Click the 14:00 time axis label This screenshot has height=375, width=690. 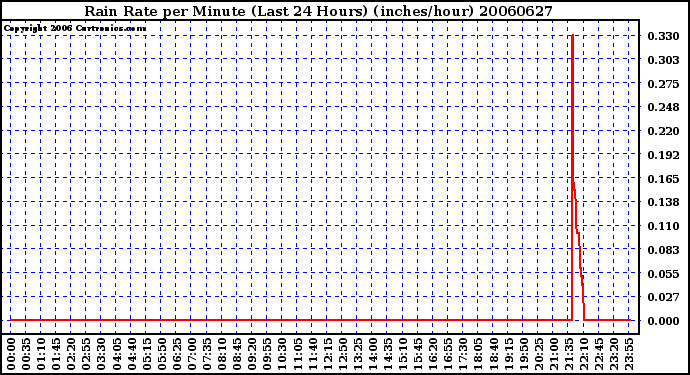click(372, 354)
